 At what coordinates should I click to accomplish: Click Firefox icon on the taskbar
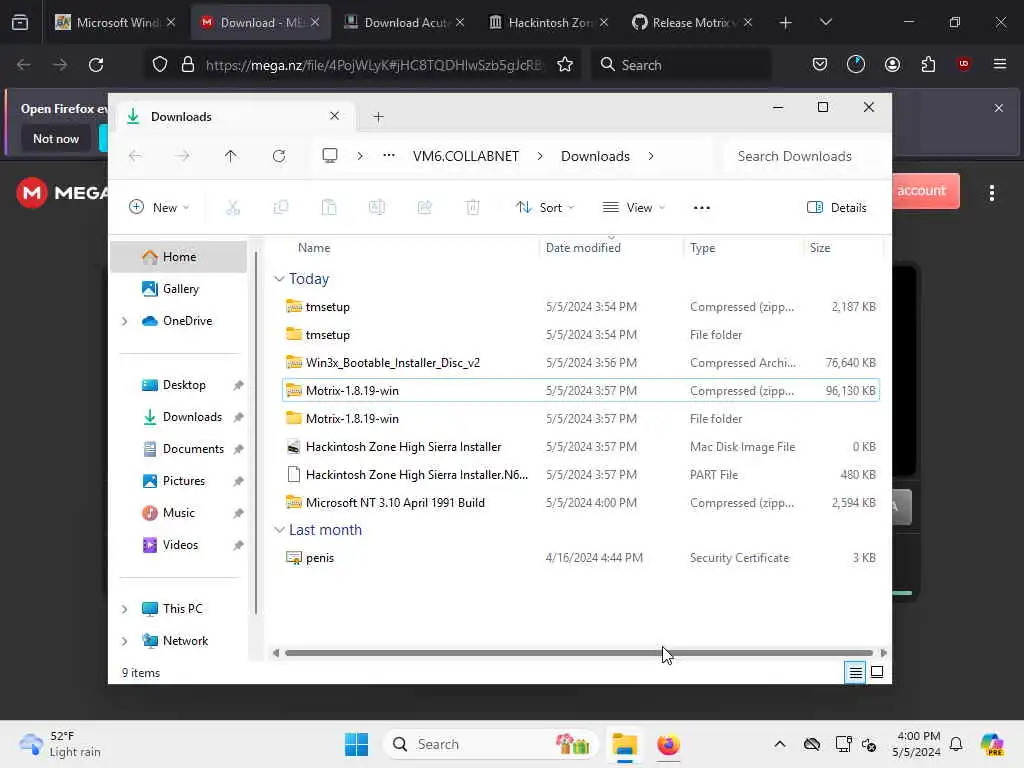coord(668,744)
